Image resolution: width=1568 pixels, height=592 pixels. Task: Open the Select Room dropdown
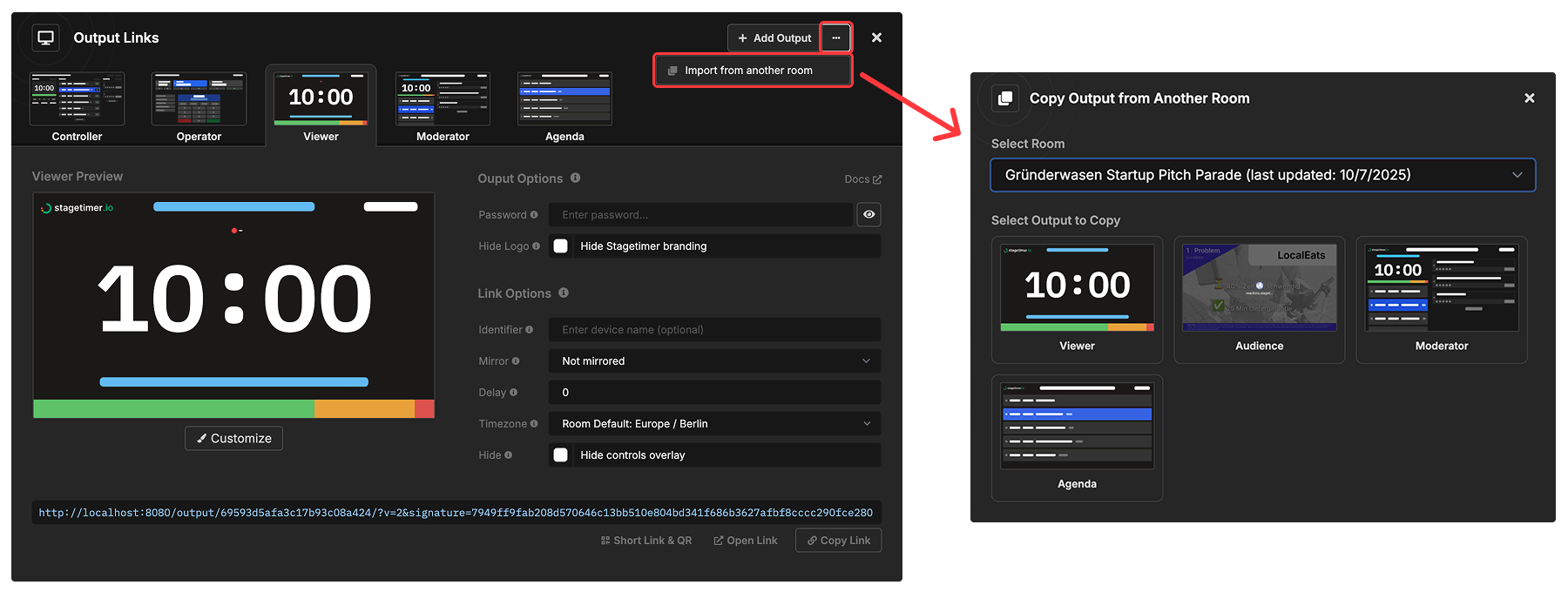pos(1262,175)
